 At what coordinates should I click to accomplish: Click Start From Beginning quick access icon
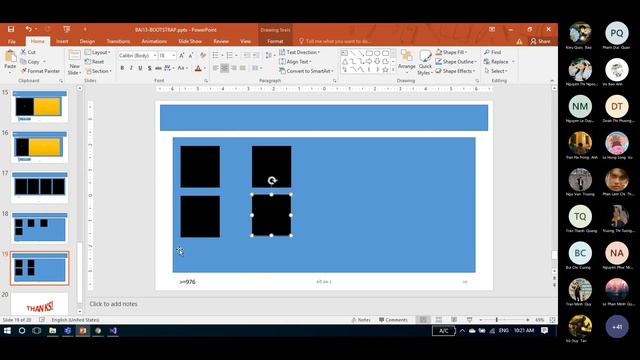pos(67,29)
